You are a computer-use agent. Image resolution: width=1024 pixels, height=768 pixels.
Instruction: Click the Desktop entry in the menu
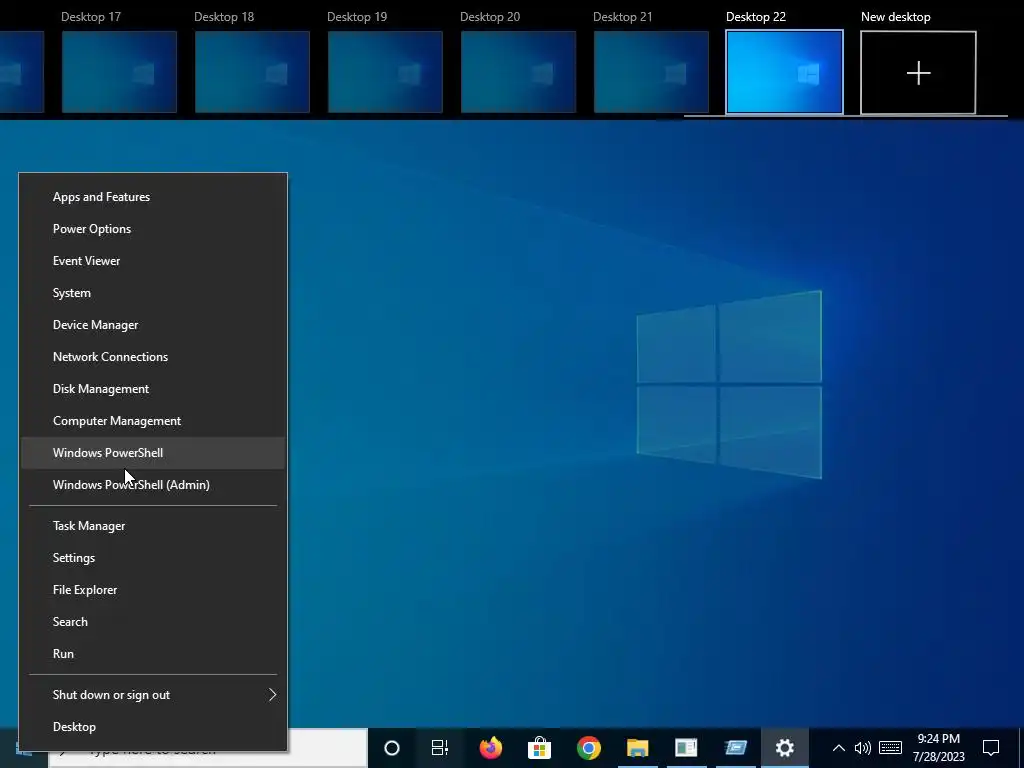[x=153, y=727]
